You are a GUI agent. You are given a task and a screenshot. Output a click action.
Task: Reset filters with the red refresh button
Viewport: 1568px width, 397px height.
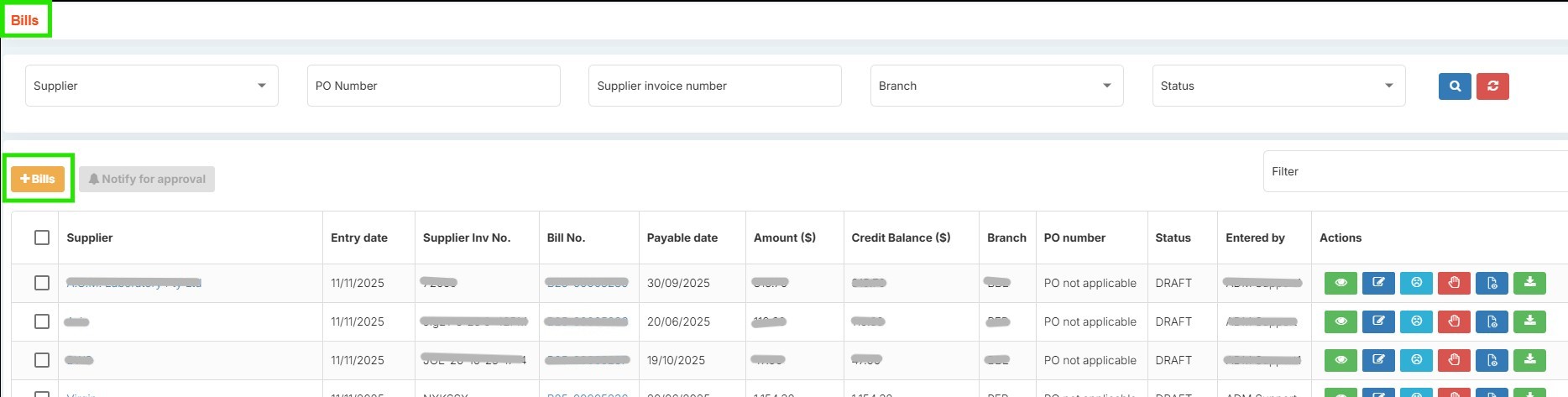click(1492, 86)
